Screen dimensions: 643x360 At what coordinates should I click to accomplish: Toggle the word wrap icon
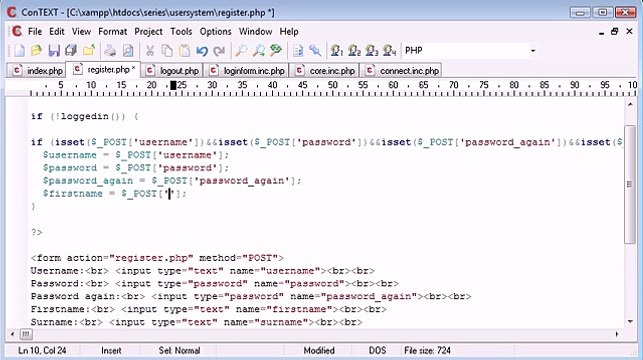pyautogui.click(x=298, y=51)
